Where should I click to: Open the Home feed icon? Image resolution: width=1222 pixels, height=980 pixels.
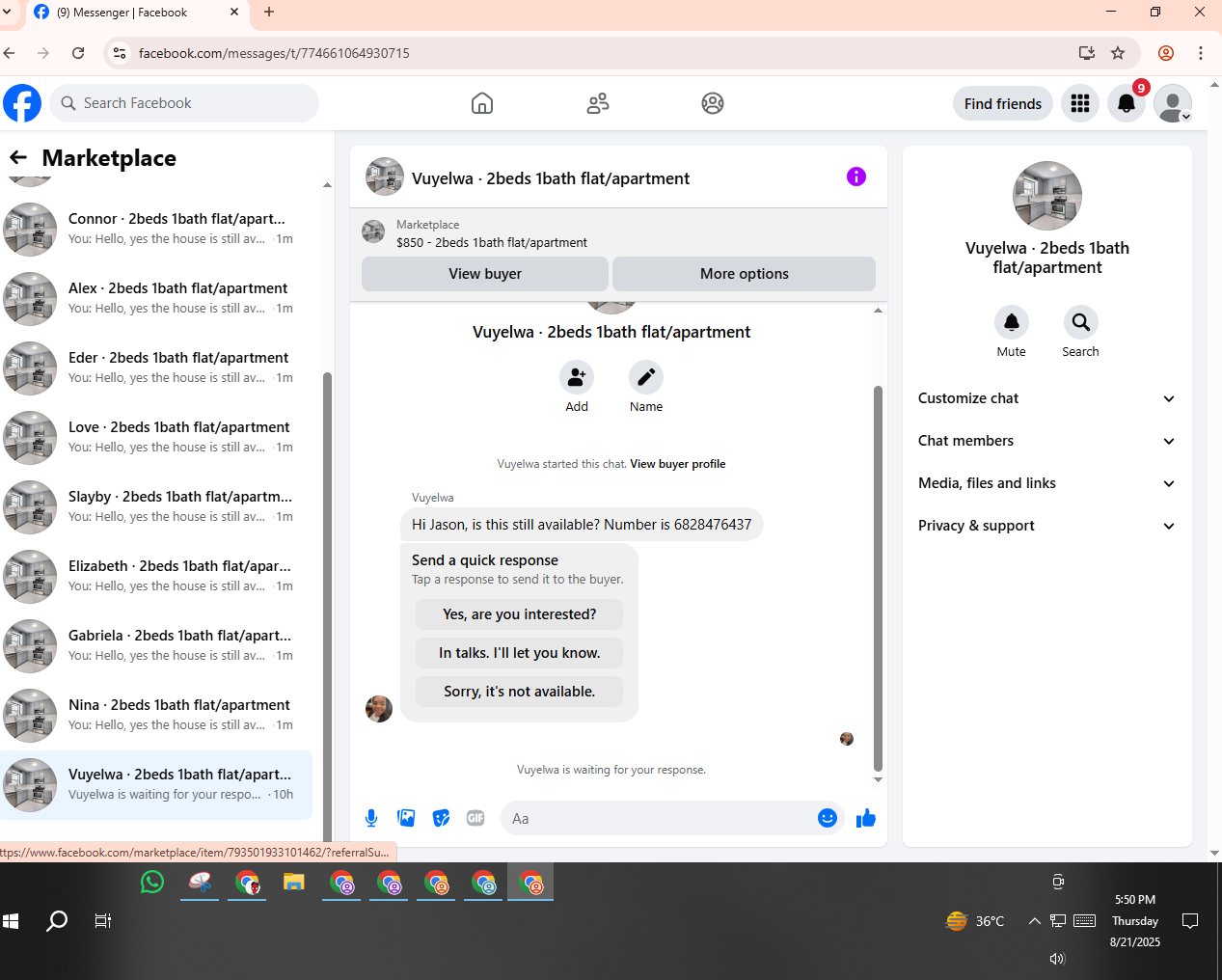[482, 103]
